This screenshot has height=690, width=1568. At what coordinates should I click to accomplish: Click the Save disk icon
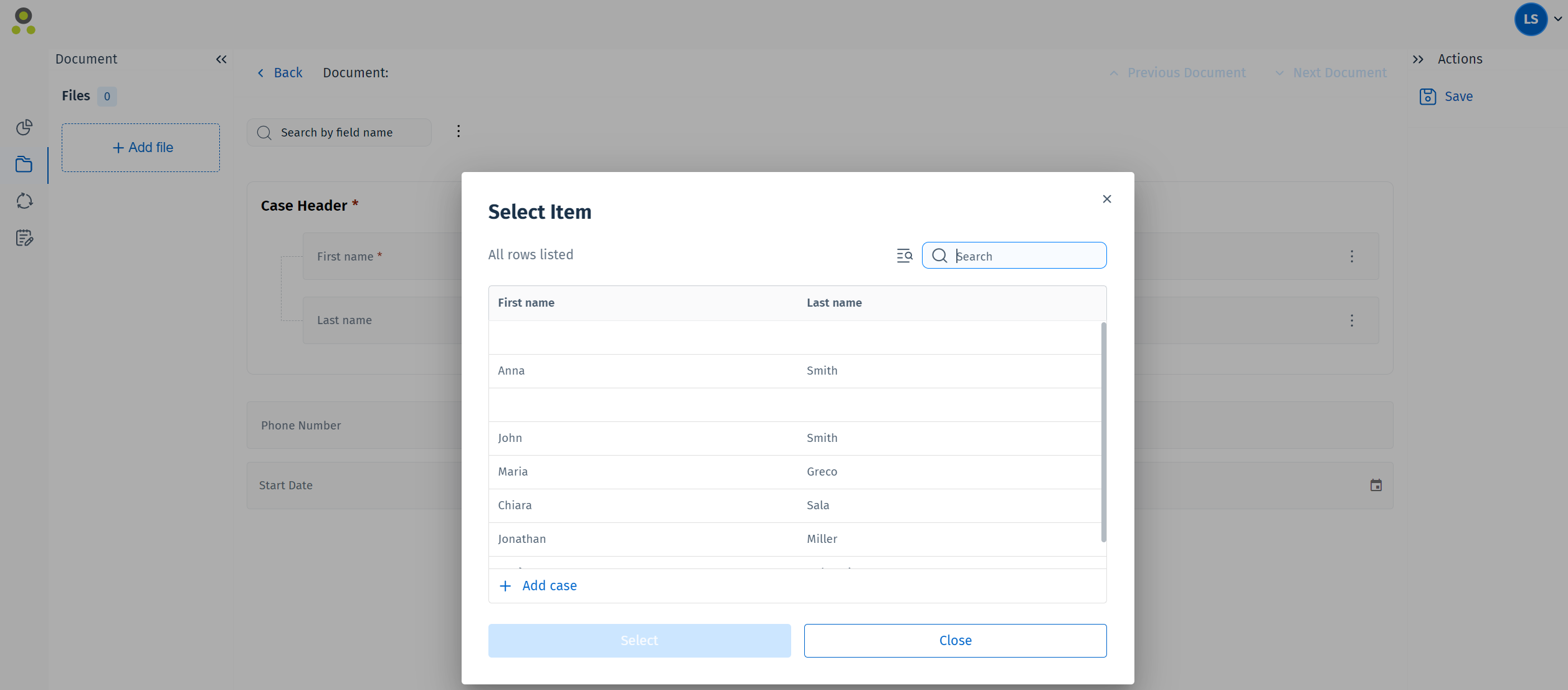coord(1427,97)
